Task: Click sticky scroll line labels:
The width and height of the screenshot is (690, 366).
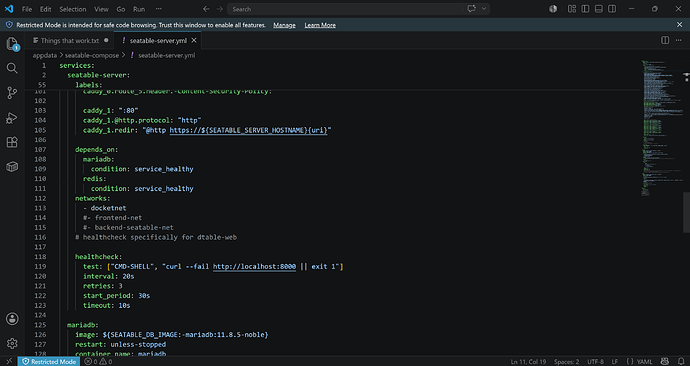Action: click(x=88, y=85)
